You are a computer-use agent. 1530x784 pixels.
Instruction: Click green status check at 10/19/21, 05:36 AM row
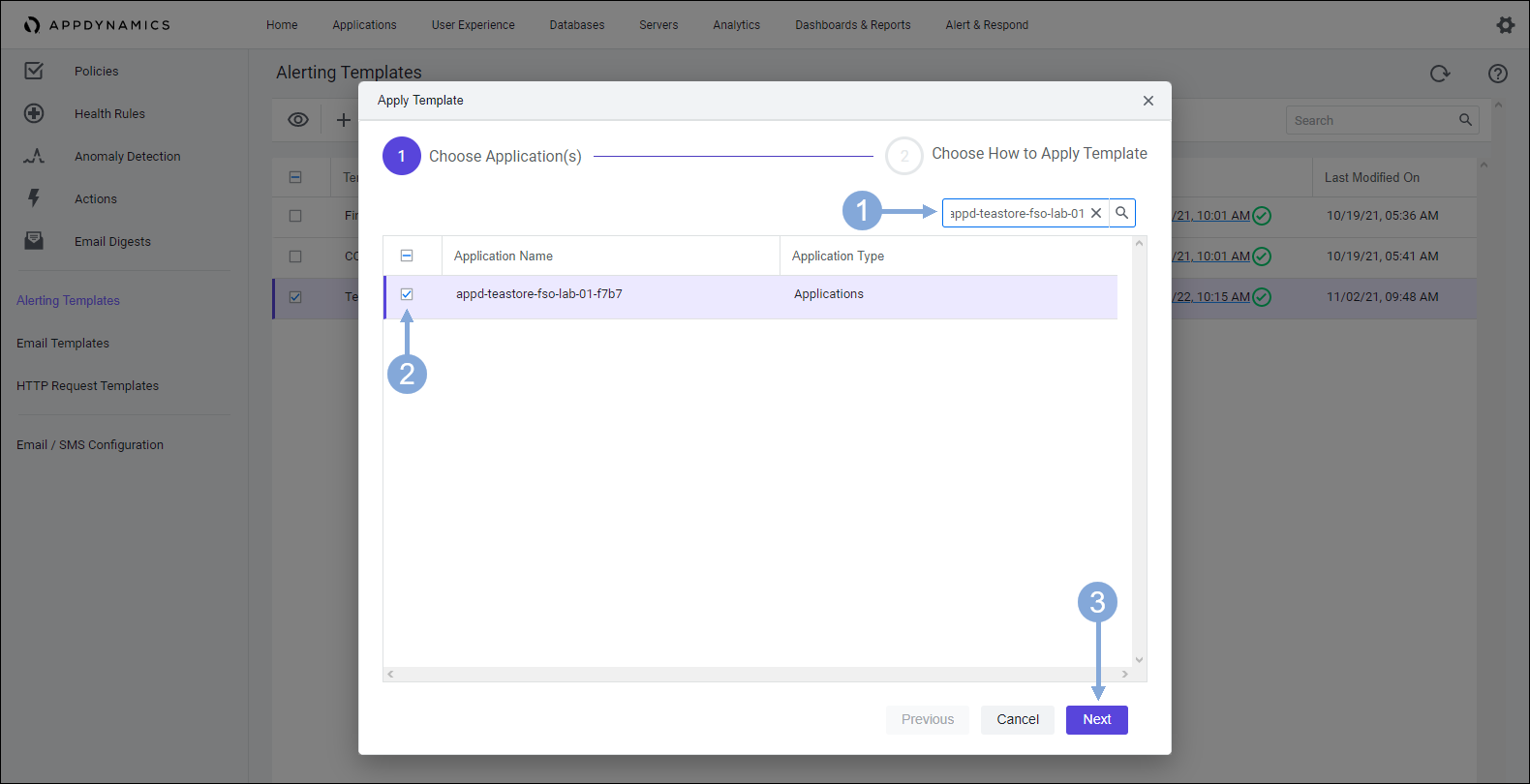(x=1262, y=216)
